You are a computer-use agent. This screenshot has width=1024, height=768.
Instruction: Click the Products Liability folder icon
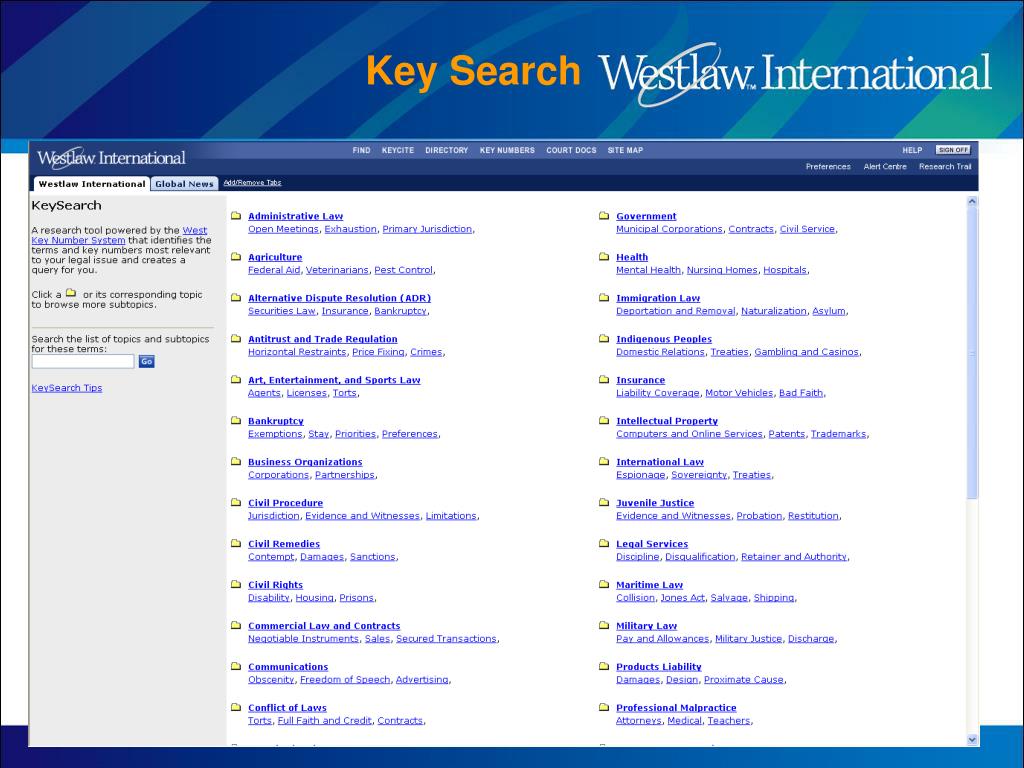604,666
